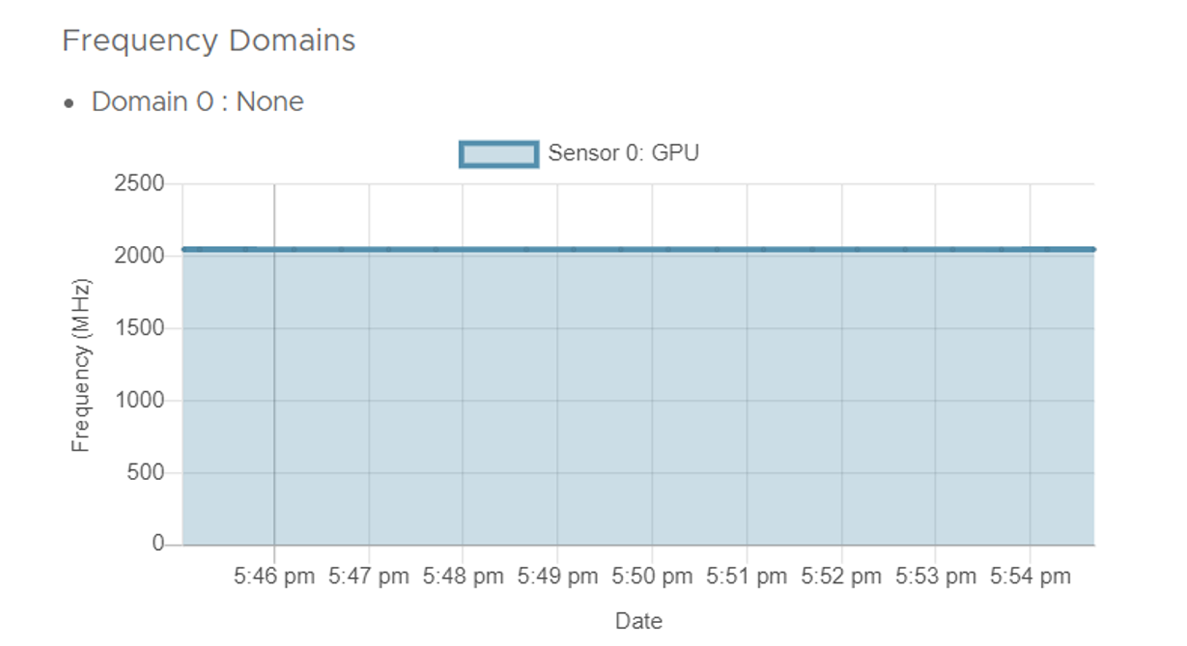The width and height of the screenshot is (1187, 646).
Task: Click the 5:53 pm time axis label
Action: coord(936,577)
